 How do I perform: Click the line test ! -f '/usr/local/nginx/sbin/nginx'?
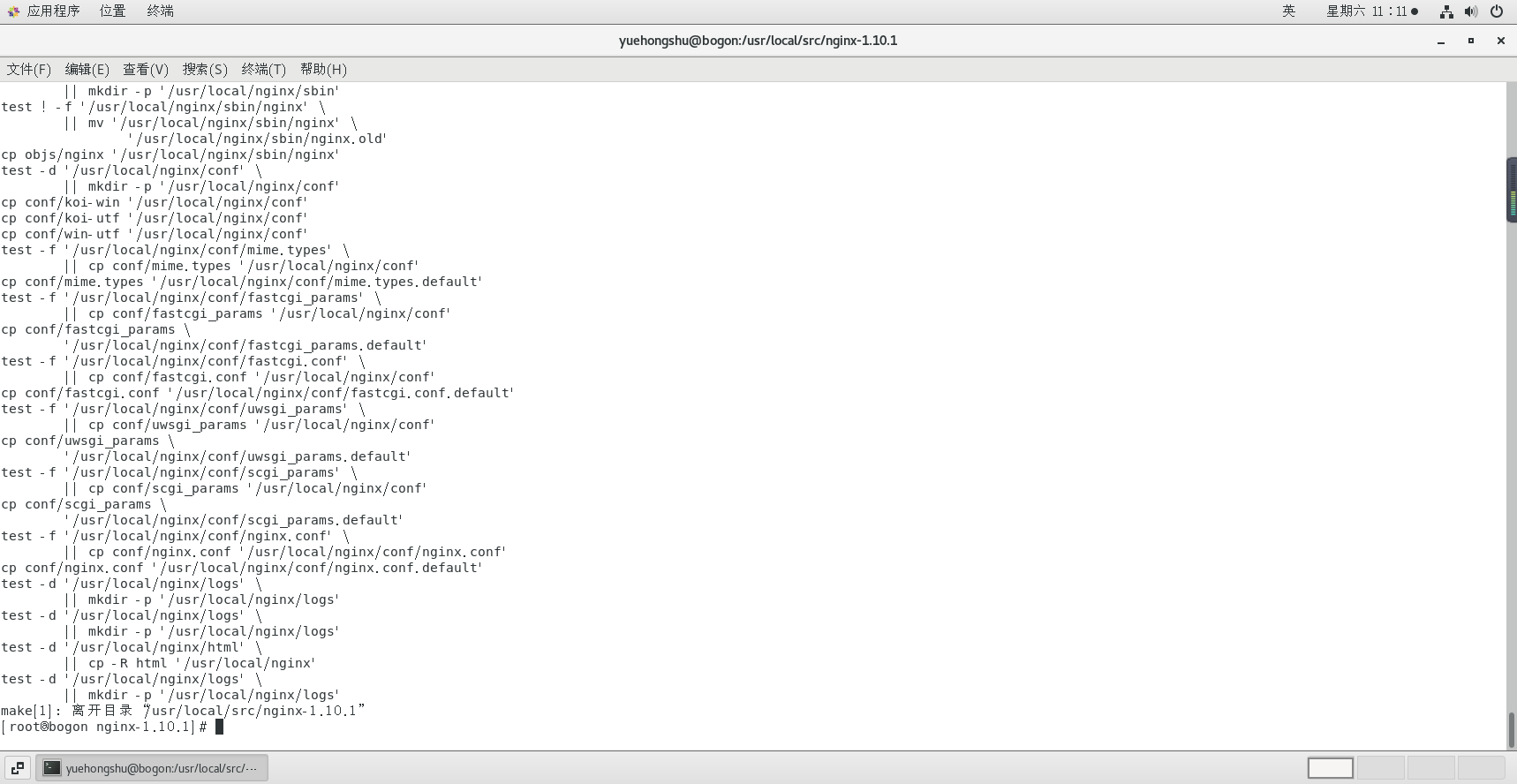coord(163,107)
